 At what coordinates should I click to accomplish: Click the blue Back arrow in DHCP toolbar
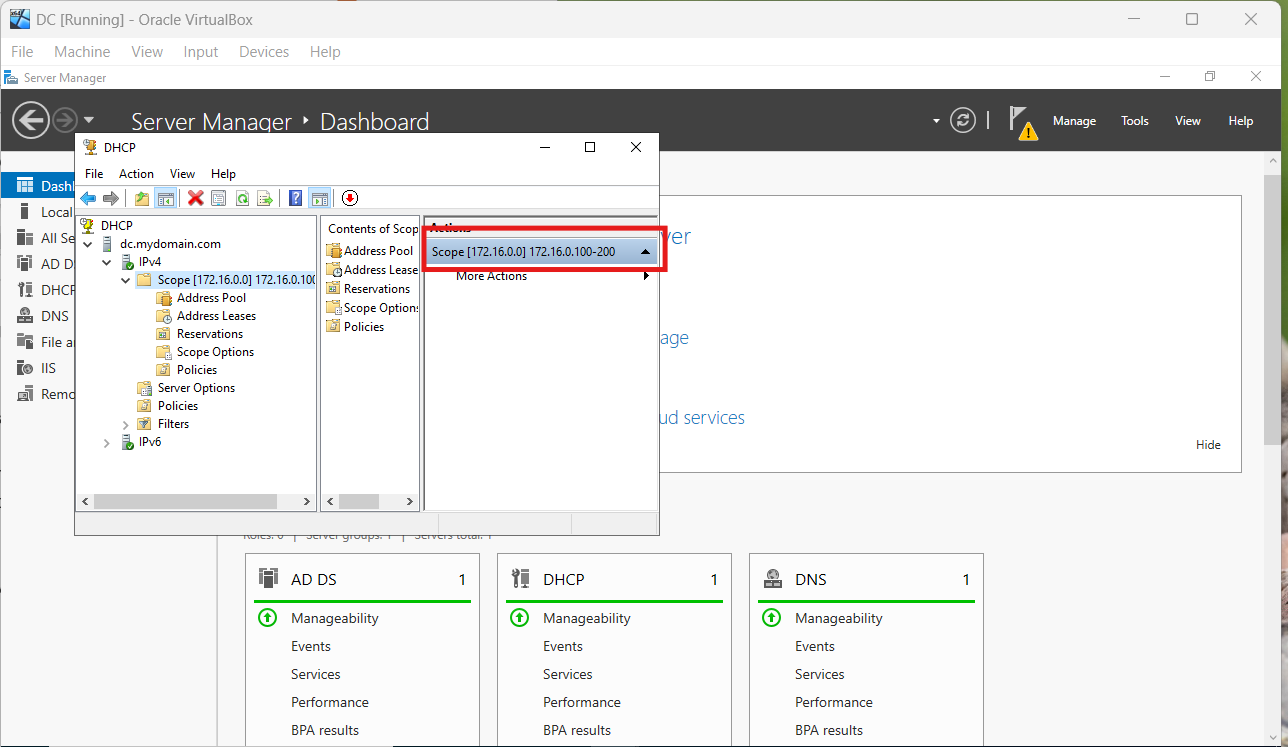(x=88, y=198)
